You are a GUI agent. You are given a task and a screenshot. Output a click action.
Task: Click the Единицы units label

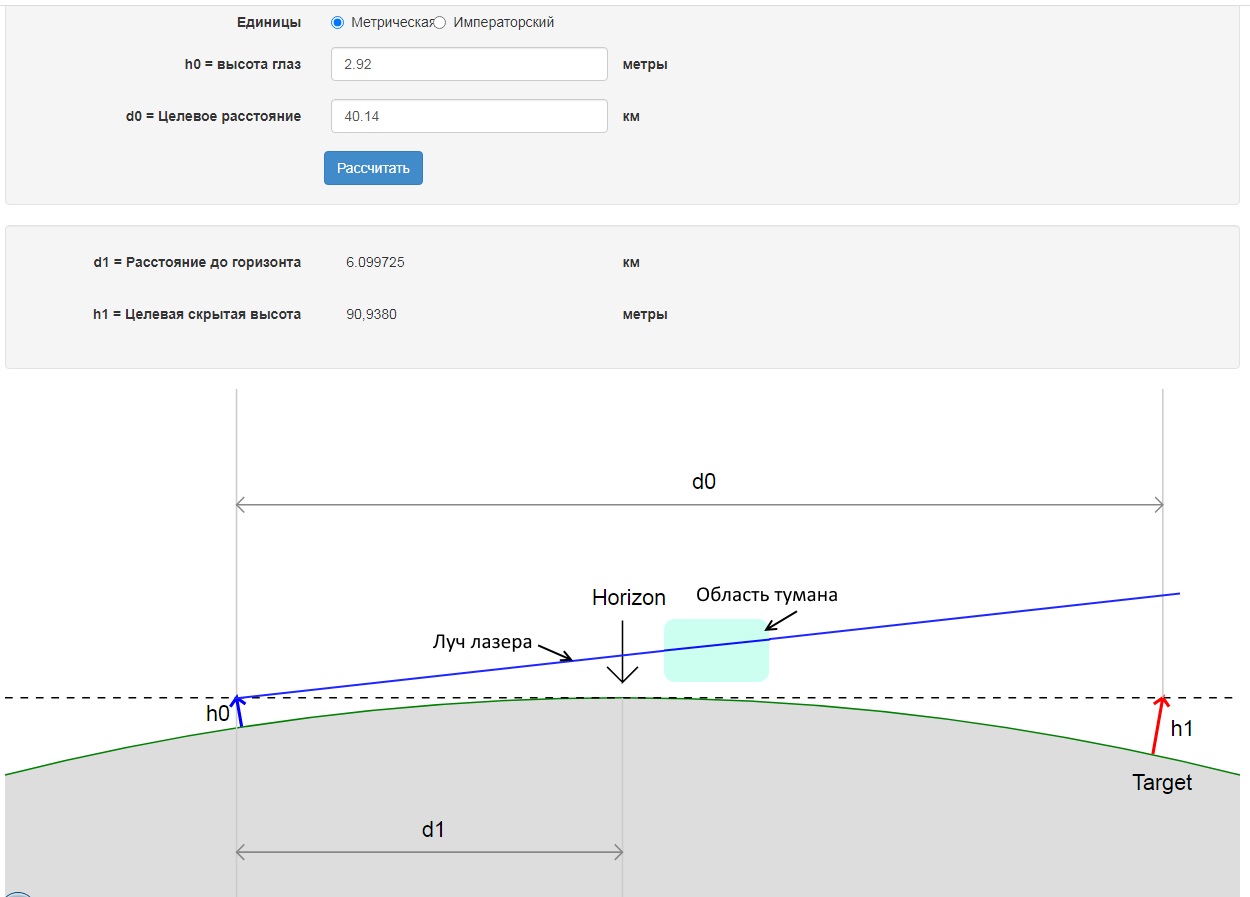tap(269, 22)
